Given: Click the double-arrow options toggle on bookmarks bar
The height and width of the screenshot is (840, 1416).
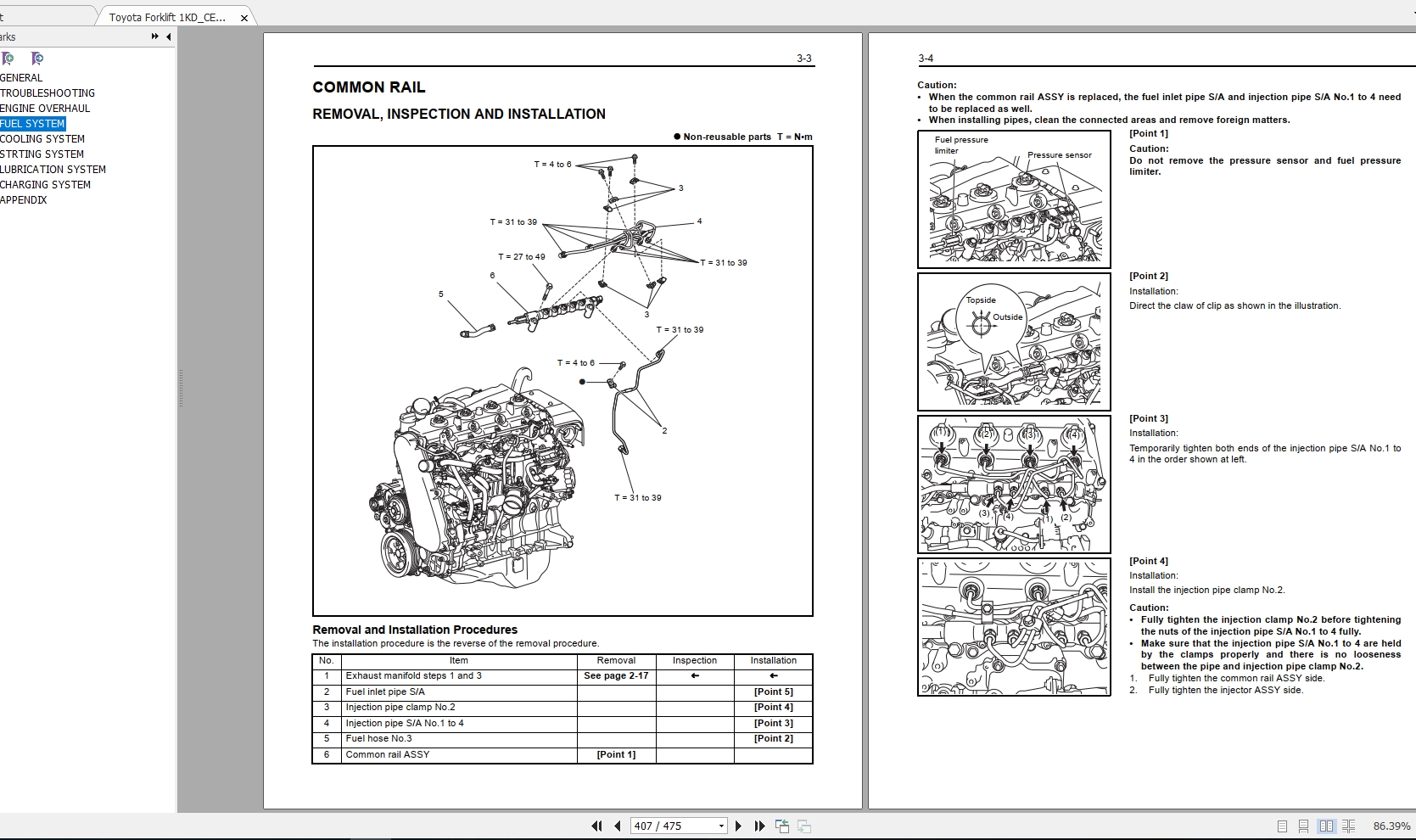Looking at the screenshot, I should click(154, 36).
